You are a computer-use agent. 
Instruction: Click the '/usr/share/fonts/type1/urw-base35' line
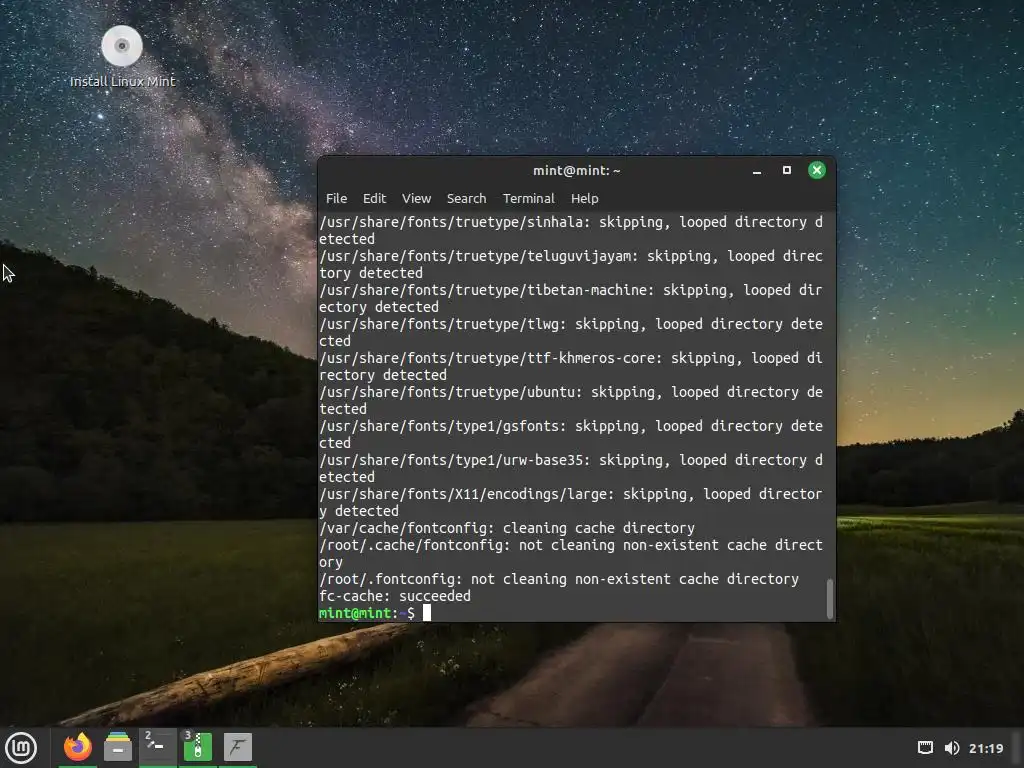tap(571, 468)
